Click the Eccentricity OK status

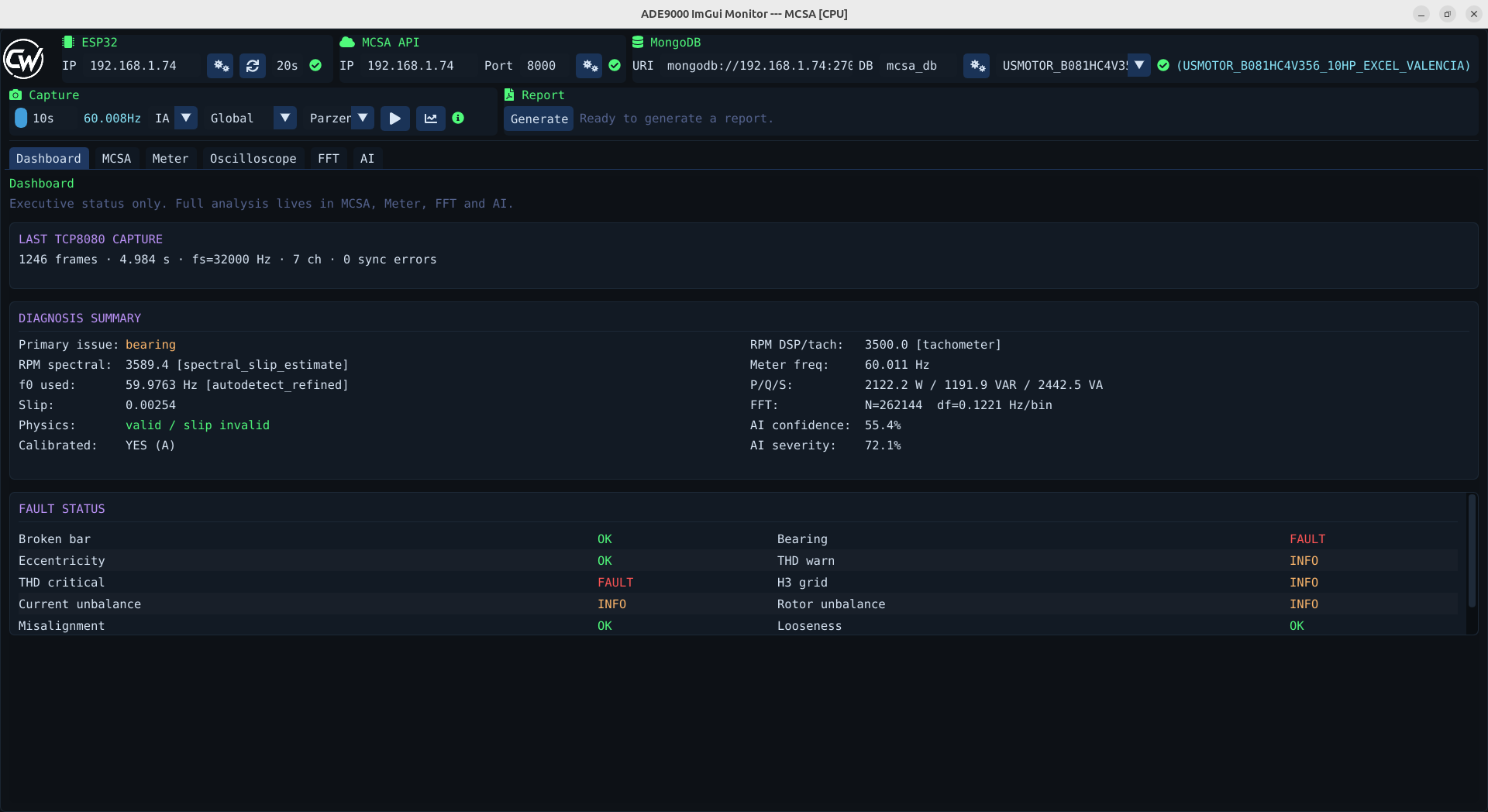point(604,561)
